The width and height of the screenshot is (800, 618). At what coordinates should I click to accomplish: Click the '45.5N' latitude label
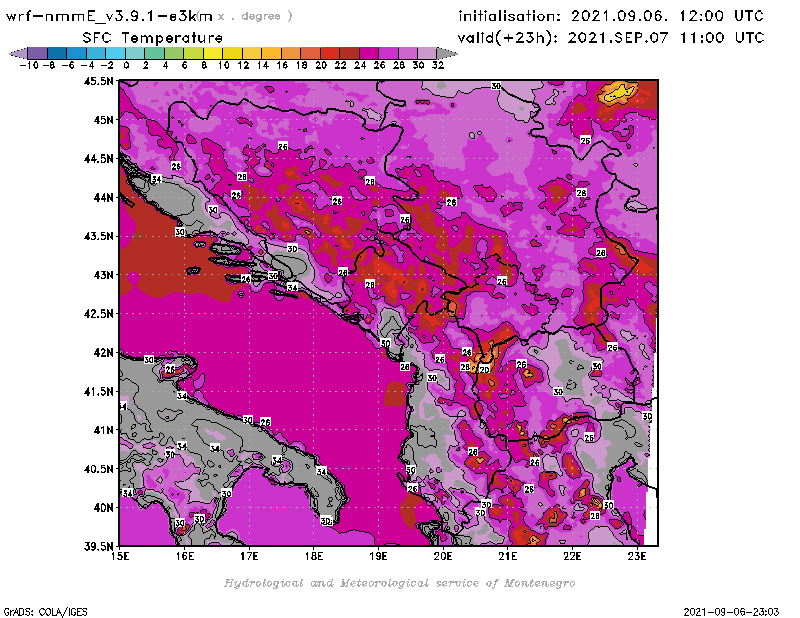tap(99, 81)
